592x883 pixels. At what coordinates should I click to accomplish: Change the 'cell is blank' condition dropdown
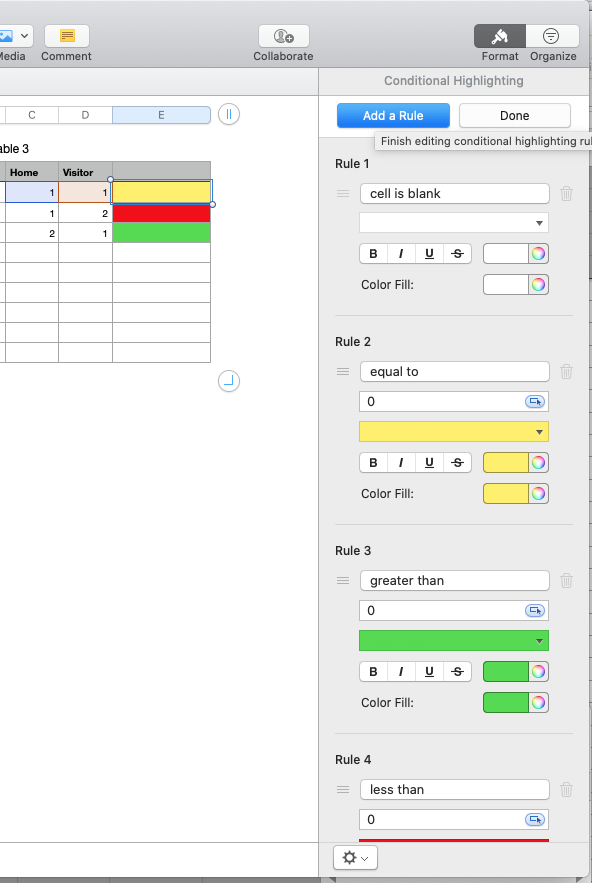[x=454, y=193]
